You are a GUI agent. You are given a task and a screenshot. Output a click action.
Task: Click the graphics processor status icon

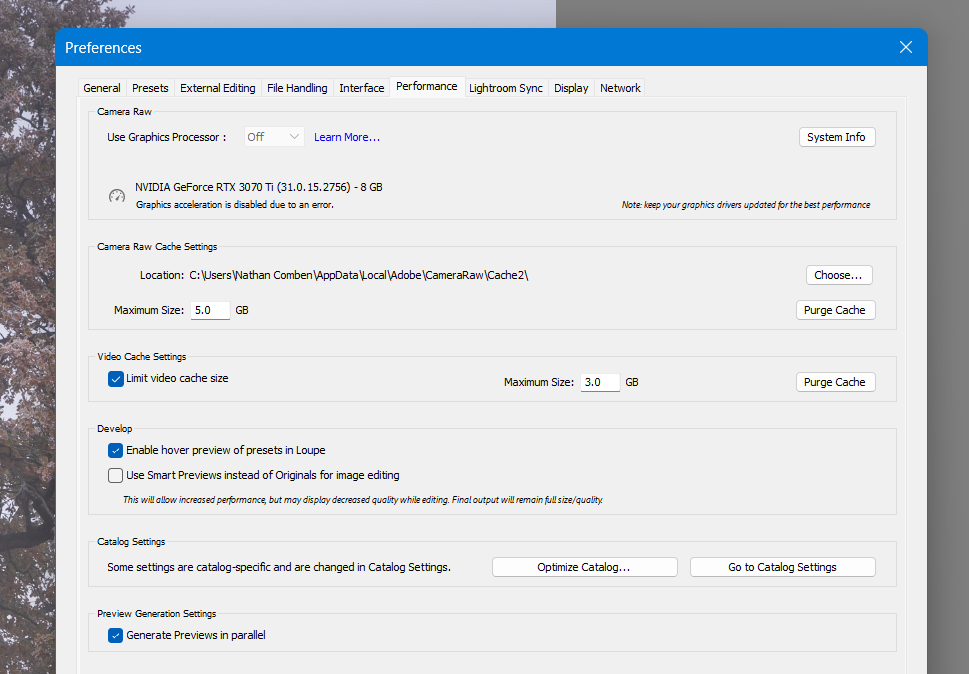pos(116,195)
